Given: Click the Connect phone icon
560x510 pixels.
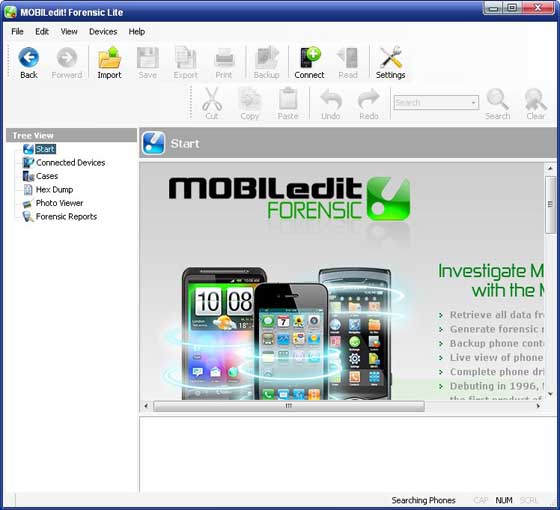Looking at the screenshot, I should point(310,57).
